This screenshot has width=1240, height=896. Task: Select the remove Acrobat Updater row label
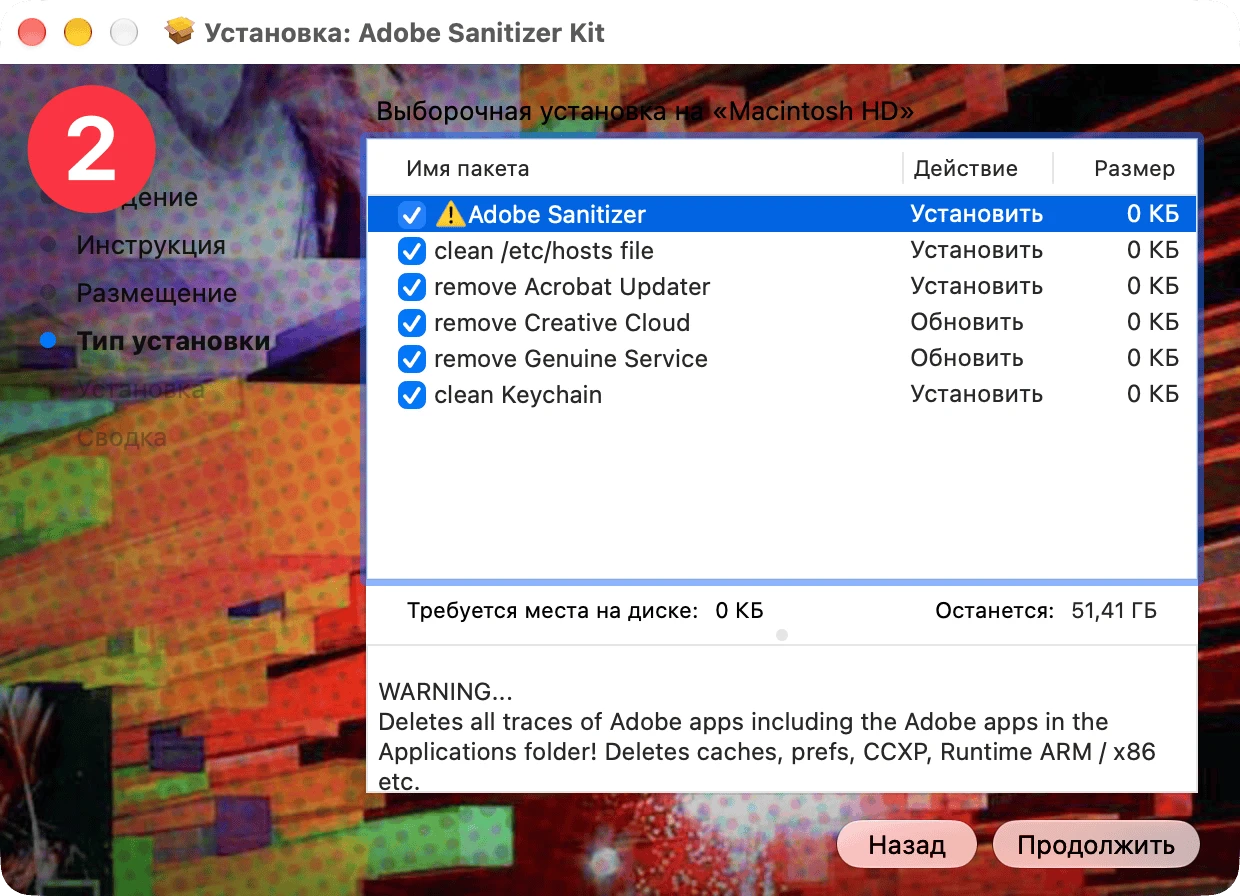click(572, 286)
